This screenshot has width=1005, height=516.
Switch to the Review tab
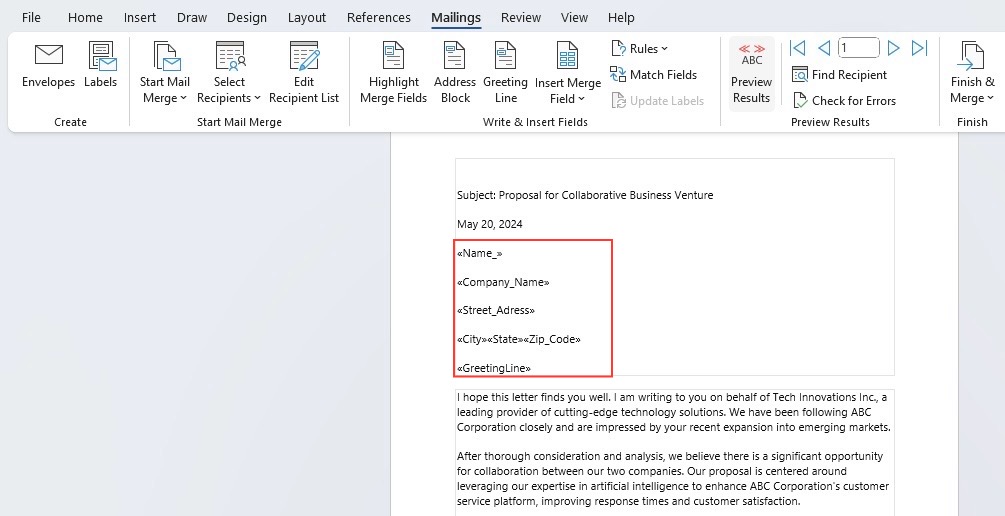click(521, 17)
